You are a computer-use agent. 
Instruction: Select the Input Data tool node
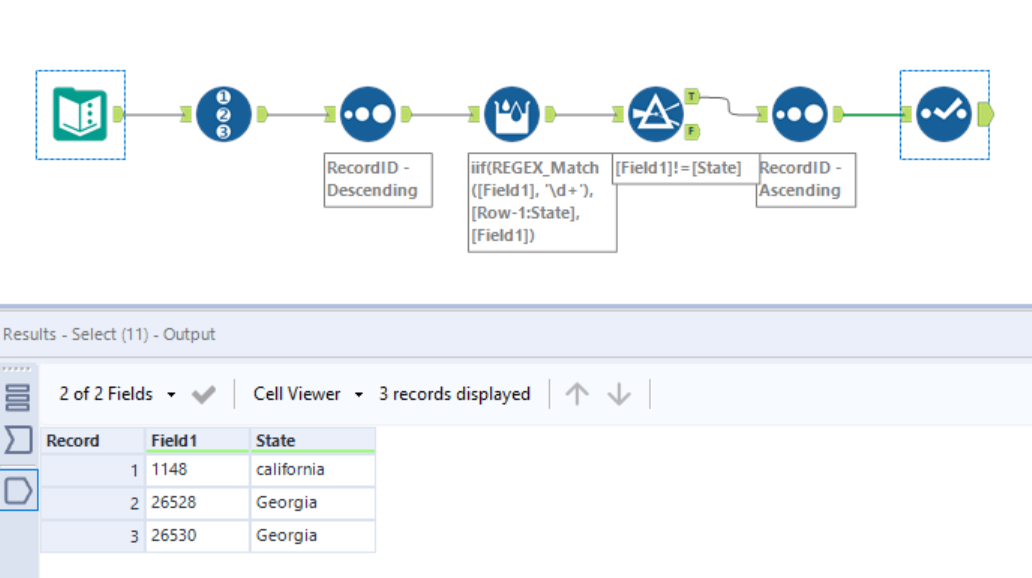tap(80, 115)
